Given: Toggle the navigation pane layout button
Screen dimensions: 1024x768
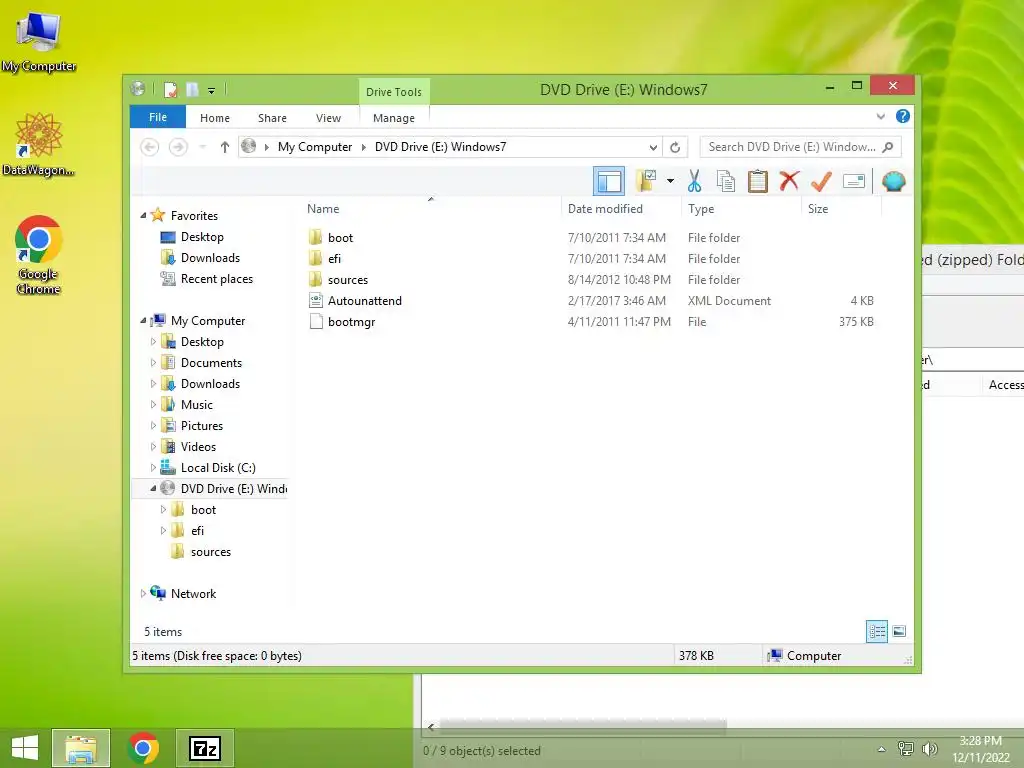Looking at the screenshot, I should [x=609, y=181].
